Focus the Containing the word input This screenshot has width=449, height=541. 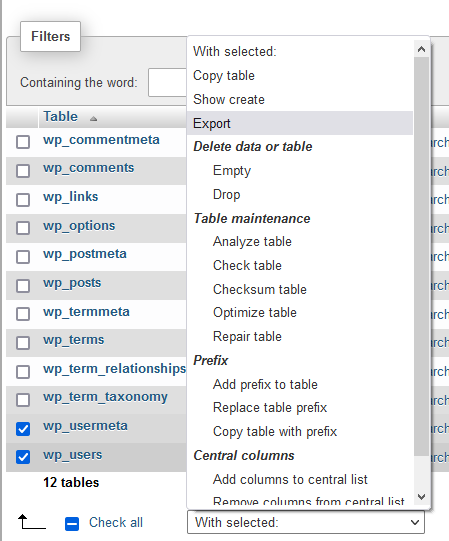pos(167,82)
